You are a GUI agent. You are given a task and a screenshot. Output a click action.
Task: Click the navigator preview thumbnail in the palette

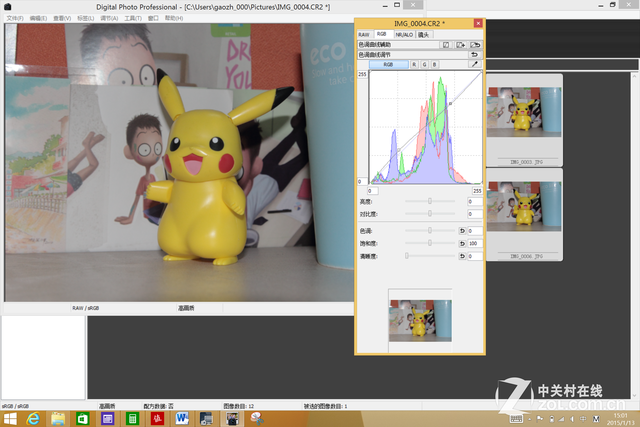420,321
